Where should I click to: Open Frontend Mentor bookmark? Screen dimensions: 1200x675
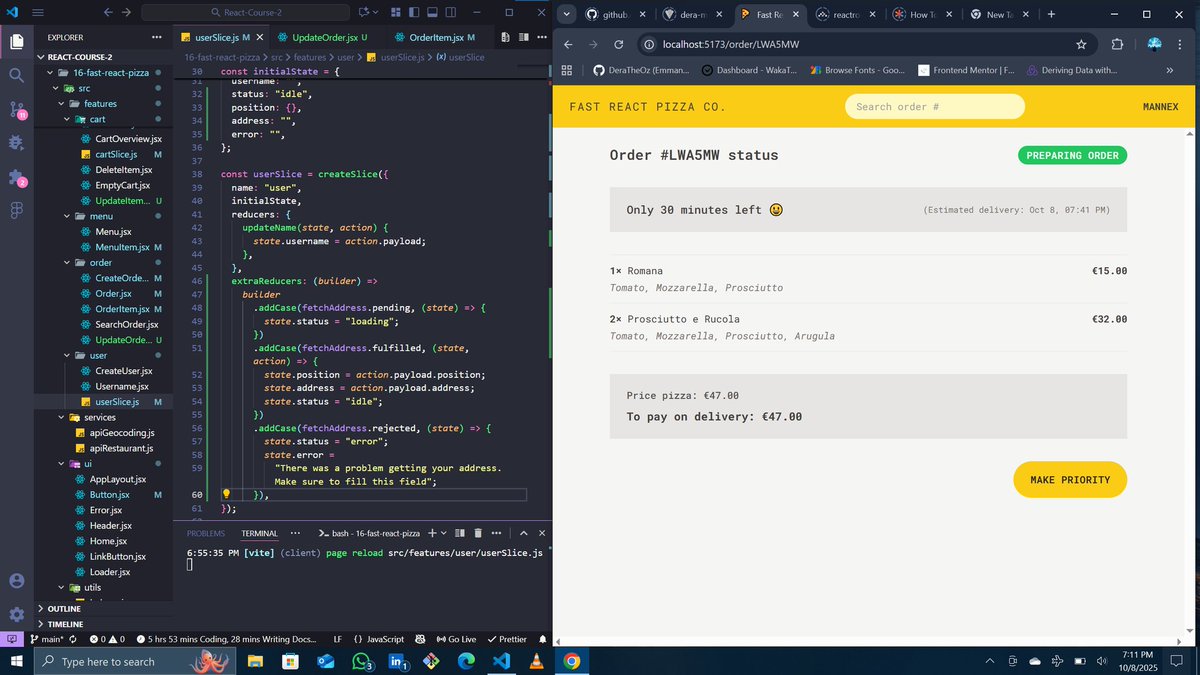tap(966, 70)
